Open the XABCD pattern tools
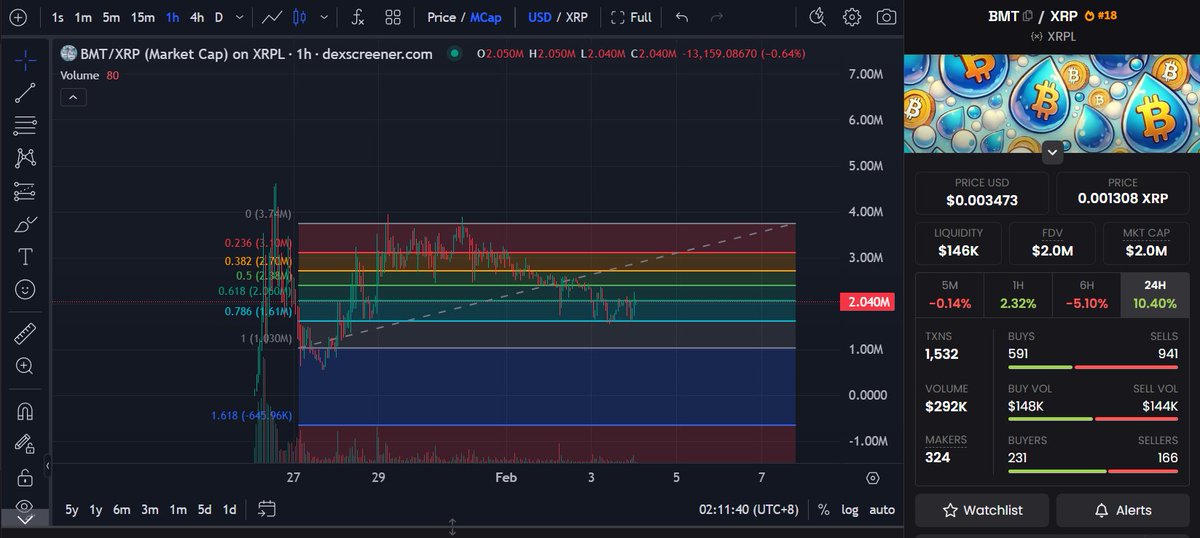 (x=26, y=158)
